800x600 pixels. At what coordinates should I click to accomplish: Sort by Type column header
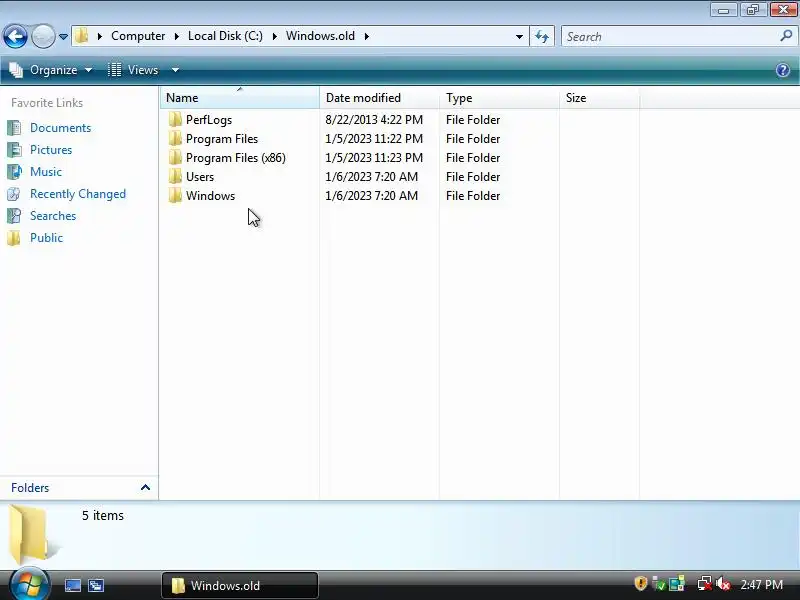coord(499,97)
